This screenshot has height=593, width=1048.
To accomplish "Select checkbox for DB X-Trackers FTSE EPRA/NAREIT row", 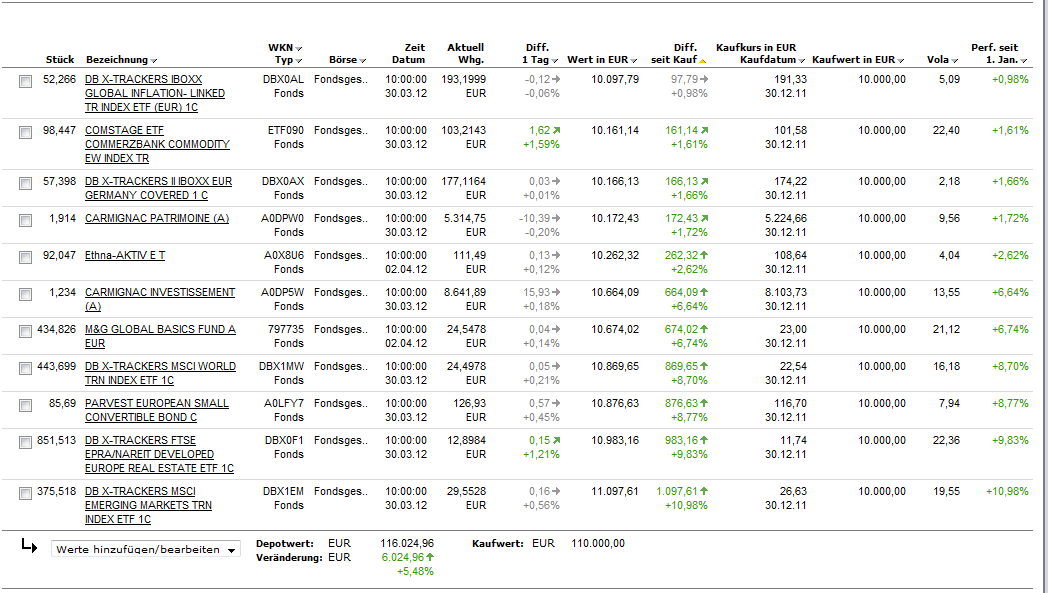I will pyautogui.click(x=25, y=443).
